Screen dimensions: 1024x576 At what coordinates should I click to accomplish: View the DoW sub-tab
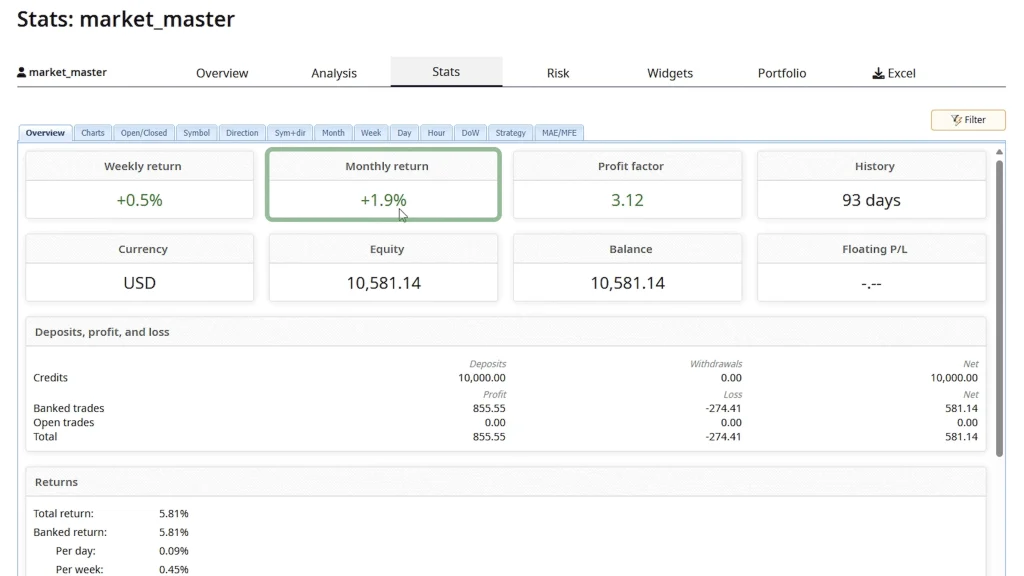coord(470,133)
